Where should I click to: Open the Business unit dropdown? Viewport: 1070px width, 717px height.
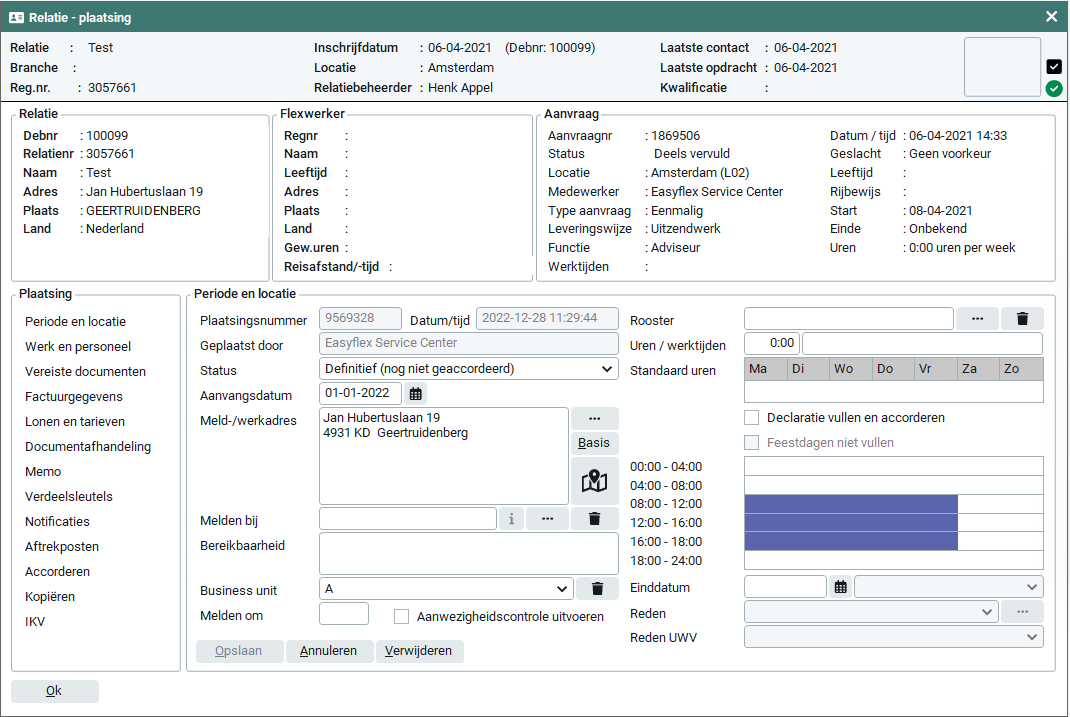[446, 590]
